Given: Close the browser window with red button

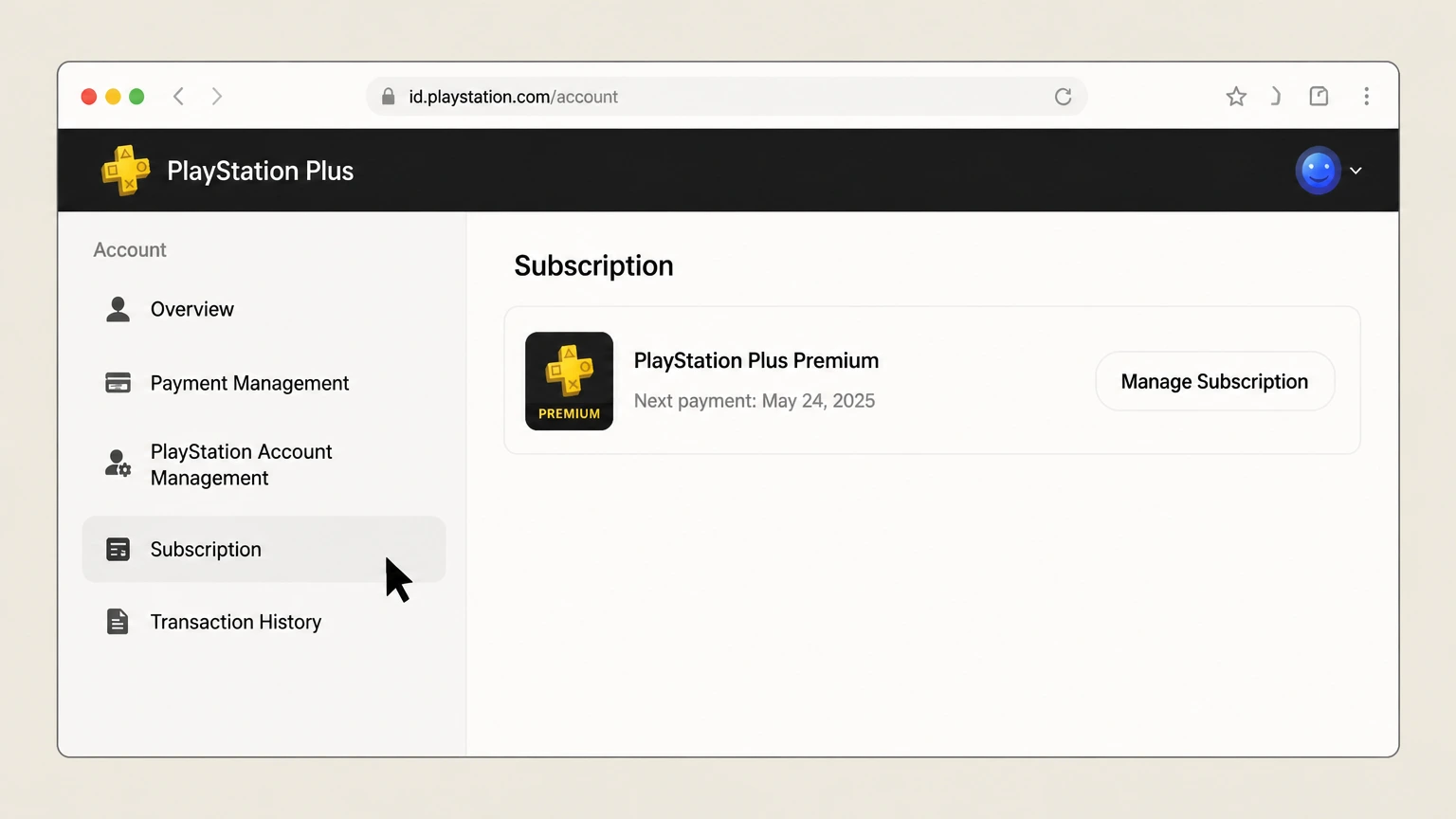Looking at the screenshot, I should 89,97.
